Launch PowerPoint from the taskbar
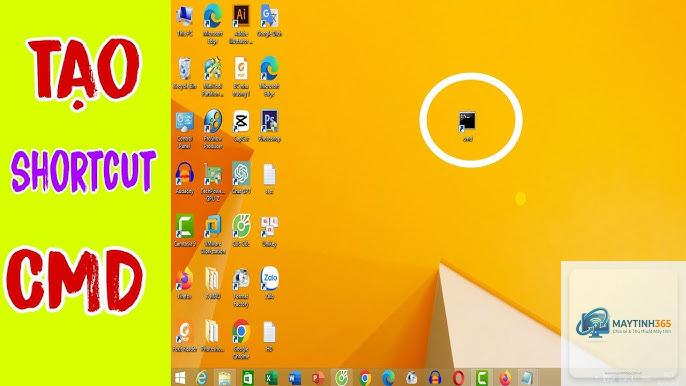 pos(318,378)
